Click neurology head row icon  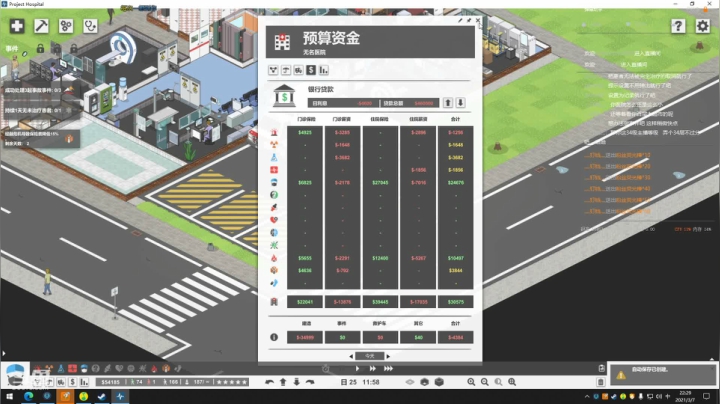tap(274, 233)
